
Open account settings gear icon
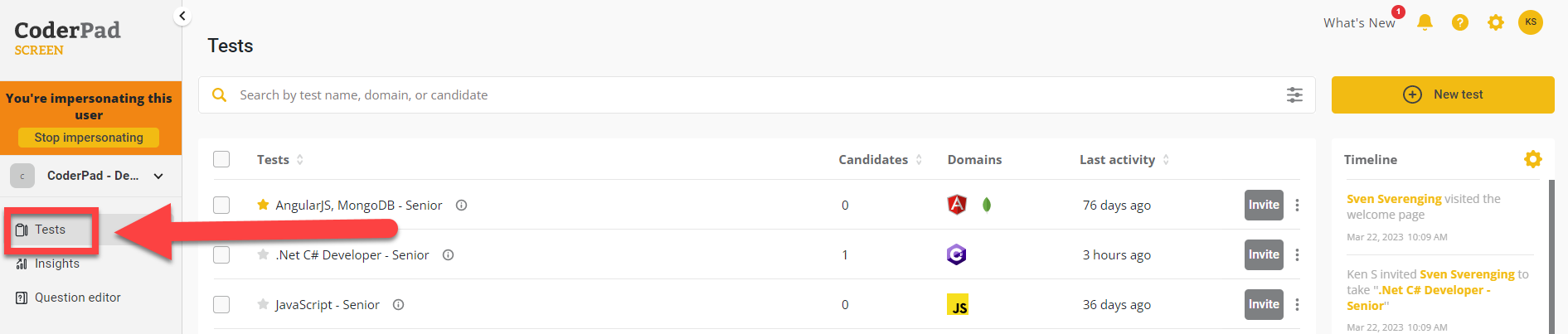pyautogui.click(x=1496, y=22)
